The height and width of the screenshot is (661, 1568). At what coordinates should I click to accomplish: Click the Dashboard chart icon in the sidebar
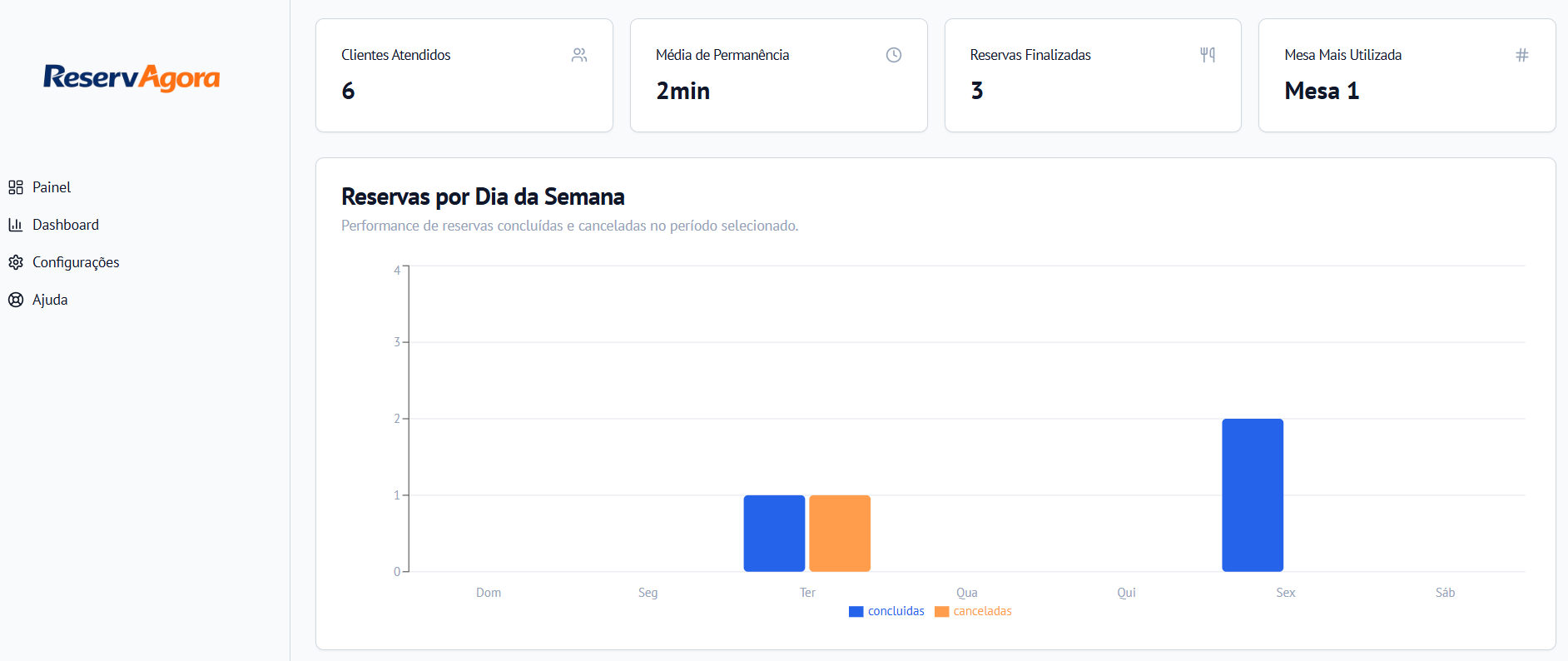[15, 225]
